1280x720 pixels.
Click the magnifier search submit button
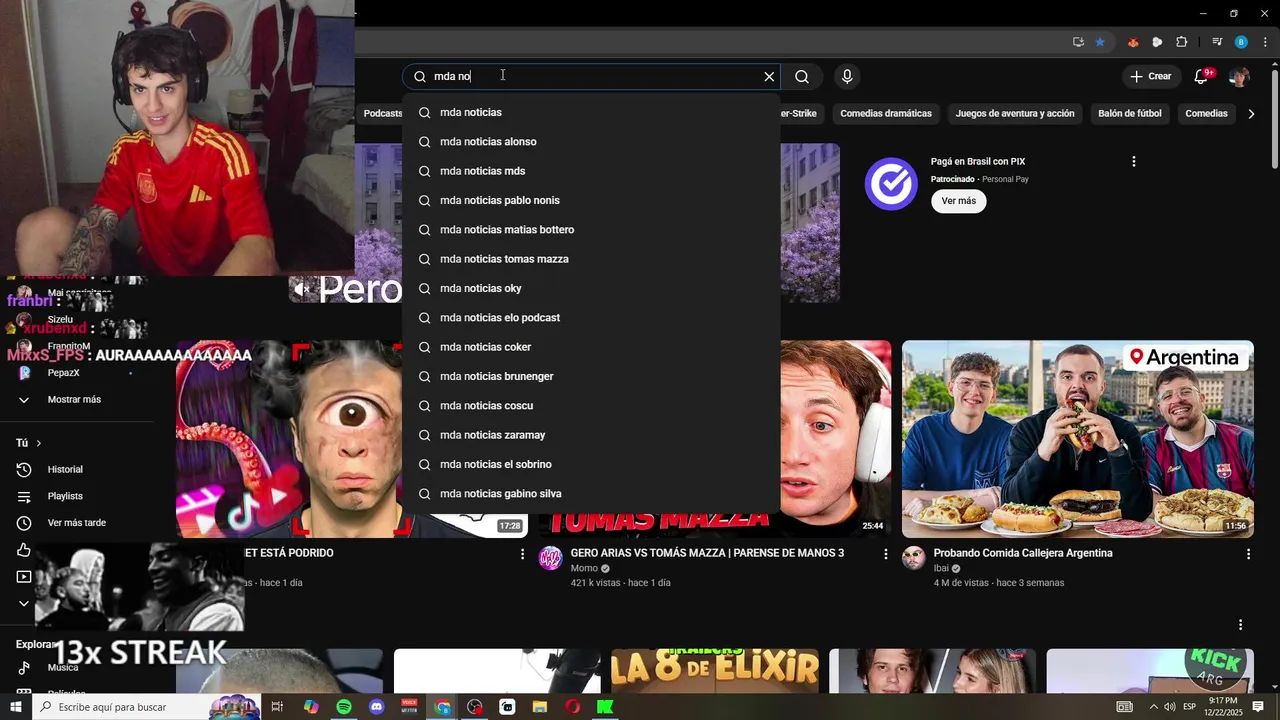802,76
